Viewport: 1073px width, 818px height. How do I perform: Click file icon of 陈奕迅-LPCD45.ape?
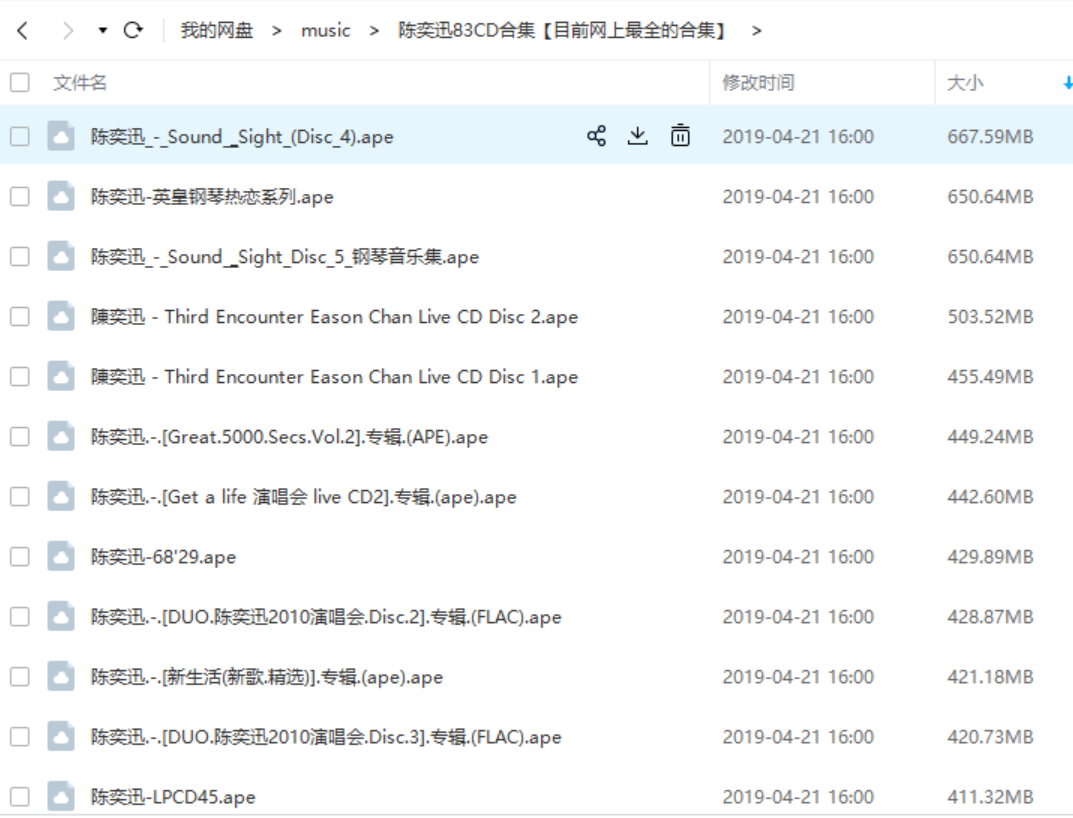pyautogui.click(x=61, y=795)
